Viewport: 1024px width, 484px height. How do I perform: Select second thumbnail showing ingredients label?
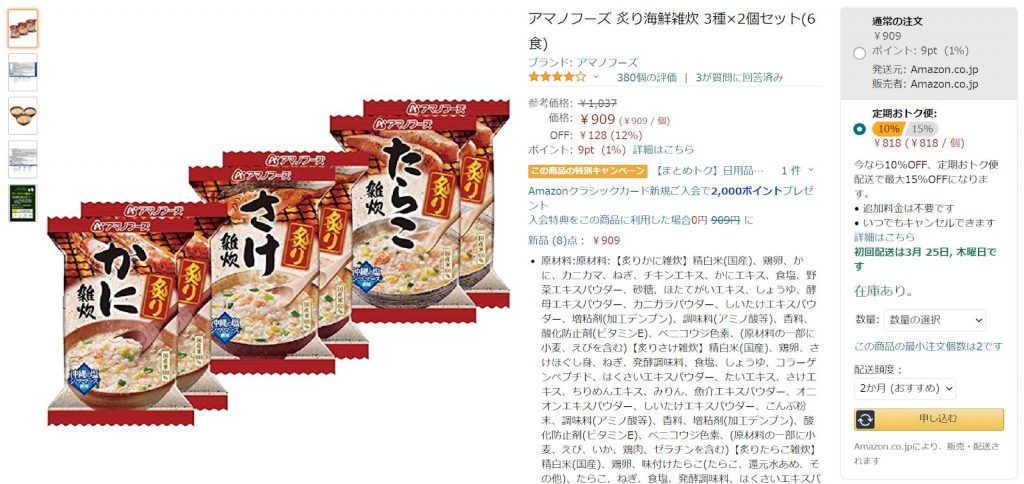click(x=23, y=72)
